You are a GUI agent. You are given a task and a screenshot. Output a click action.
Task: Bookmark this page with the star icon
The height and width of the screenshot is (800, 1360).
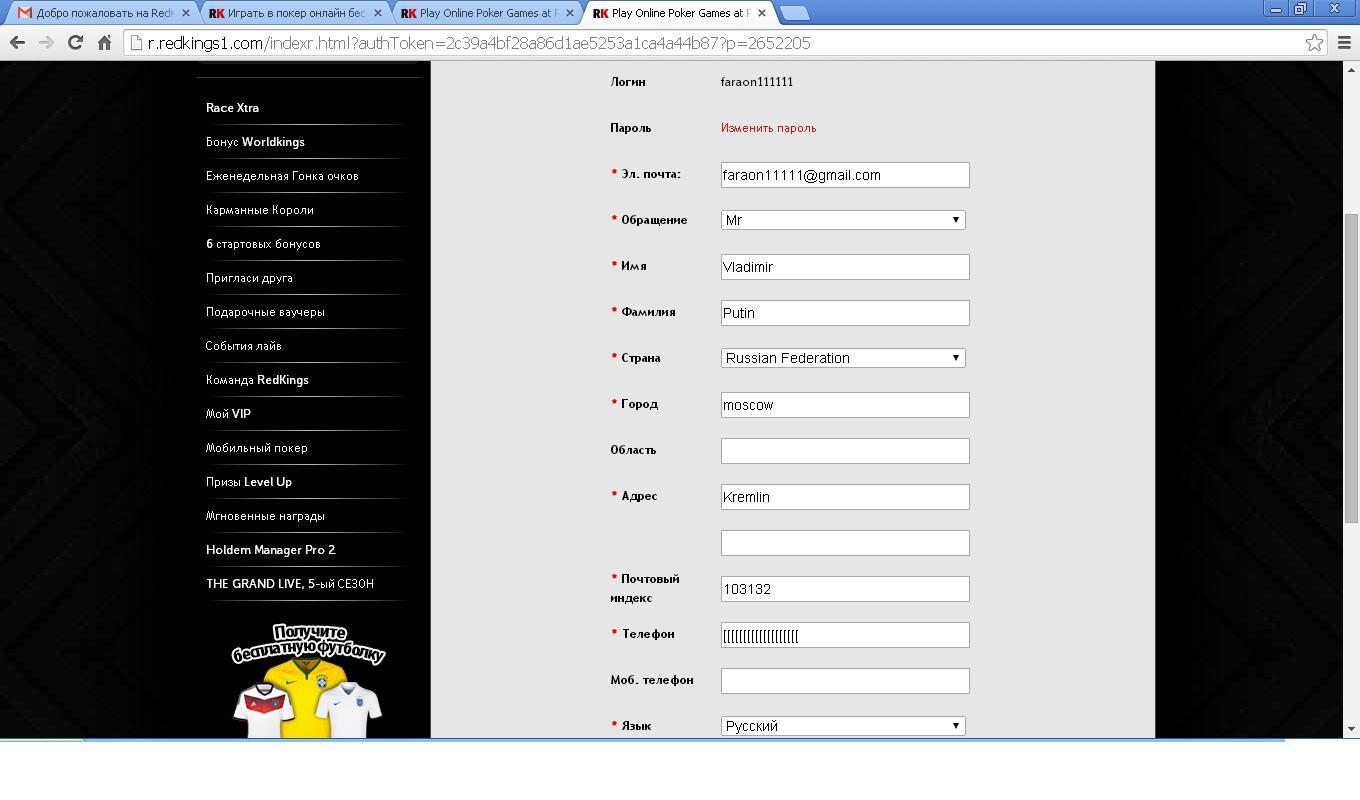coord(1314,43)
